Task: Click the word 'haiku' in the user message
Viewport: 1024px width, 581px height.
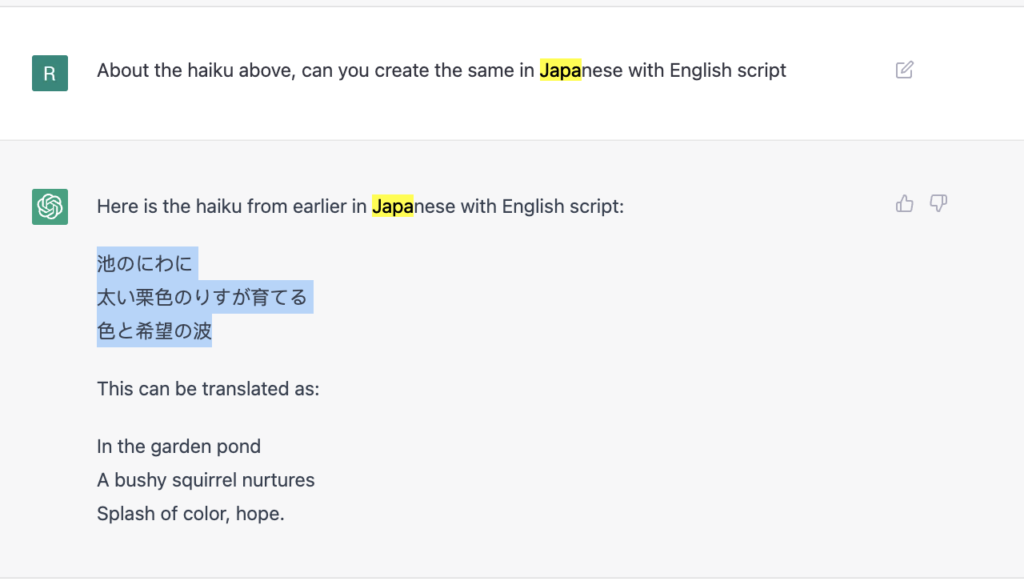Action: [210, 71]
